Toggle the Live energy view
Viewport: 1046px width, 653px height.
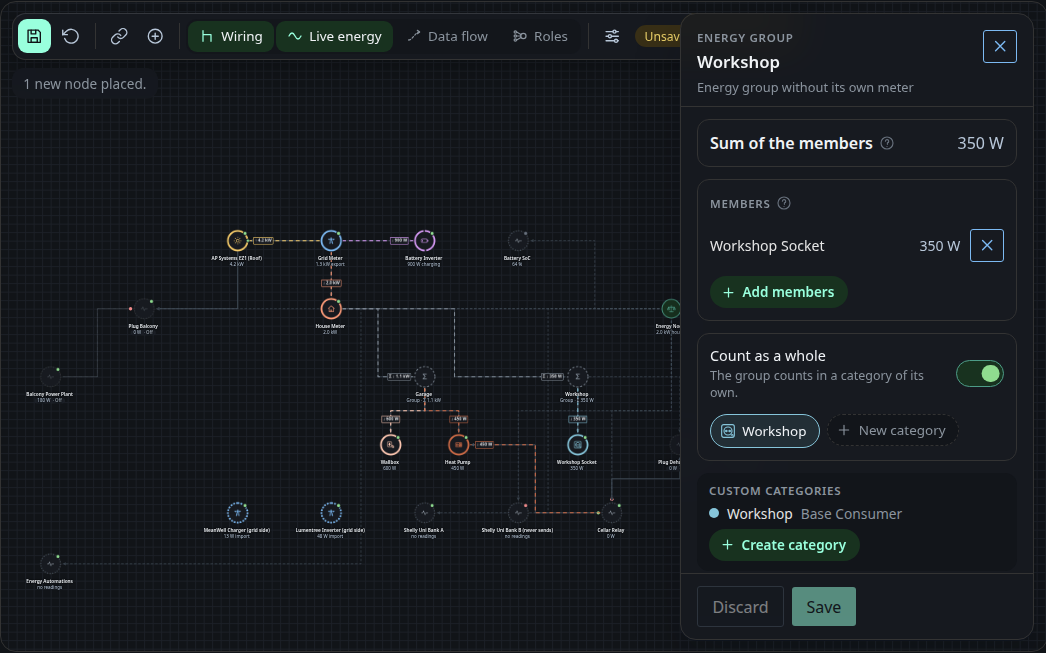pos(334,36)
